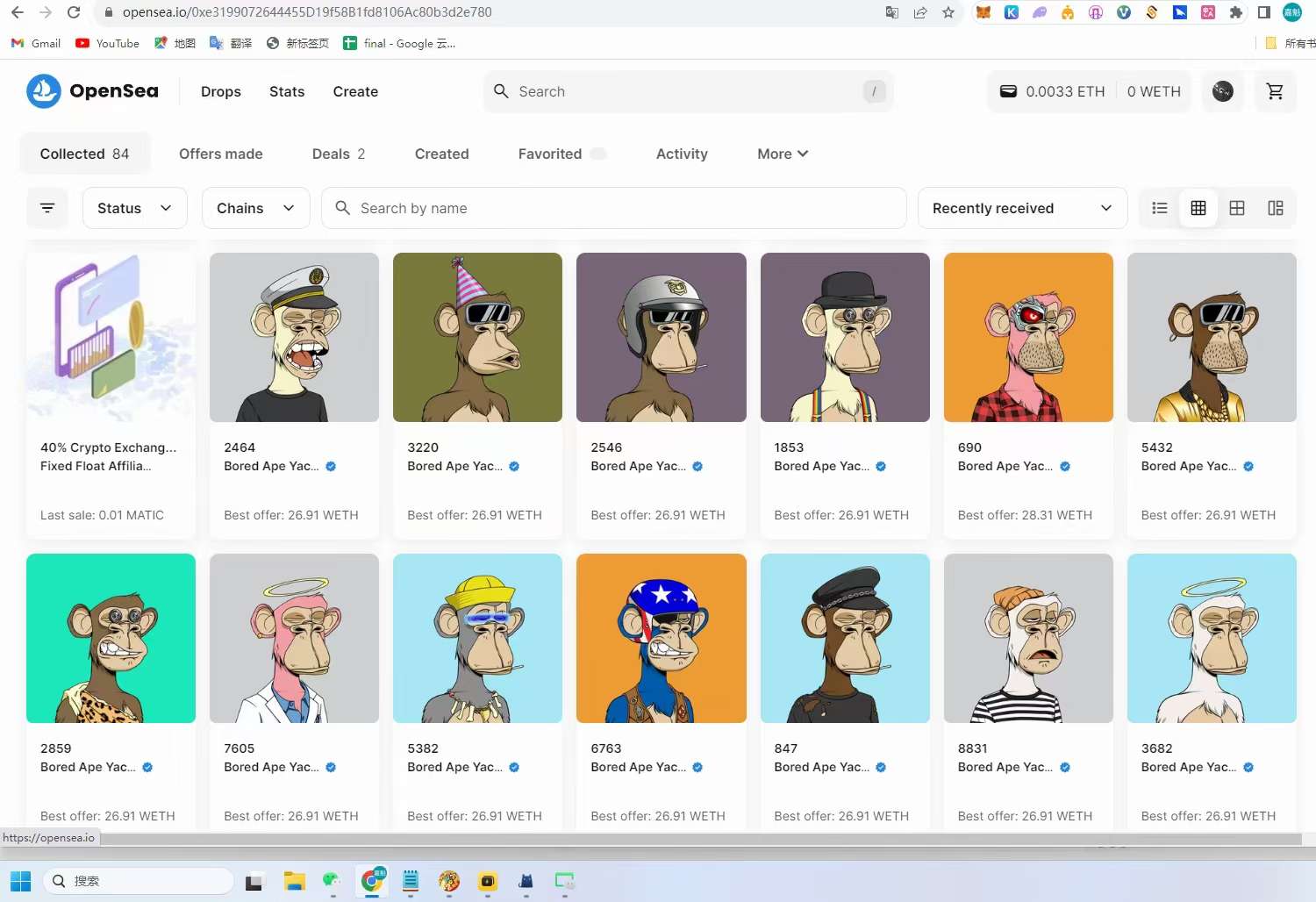Click the 0 WETH balance
The image size is (1316, 902).
click(x=1154, y=91)
